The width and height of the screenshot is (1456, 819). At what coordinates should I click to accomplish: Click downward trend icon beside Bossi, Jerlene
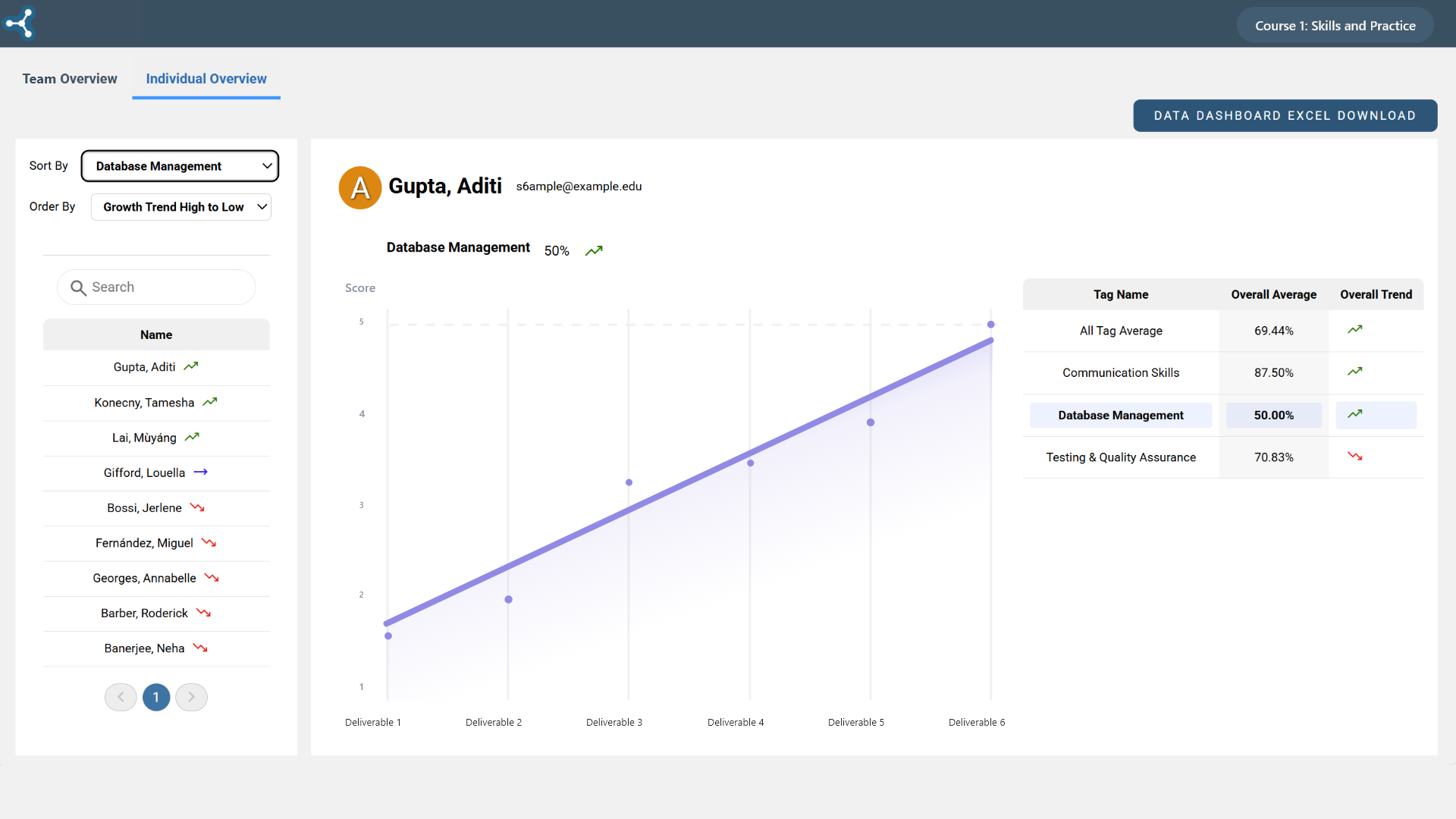197,508
